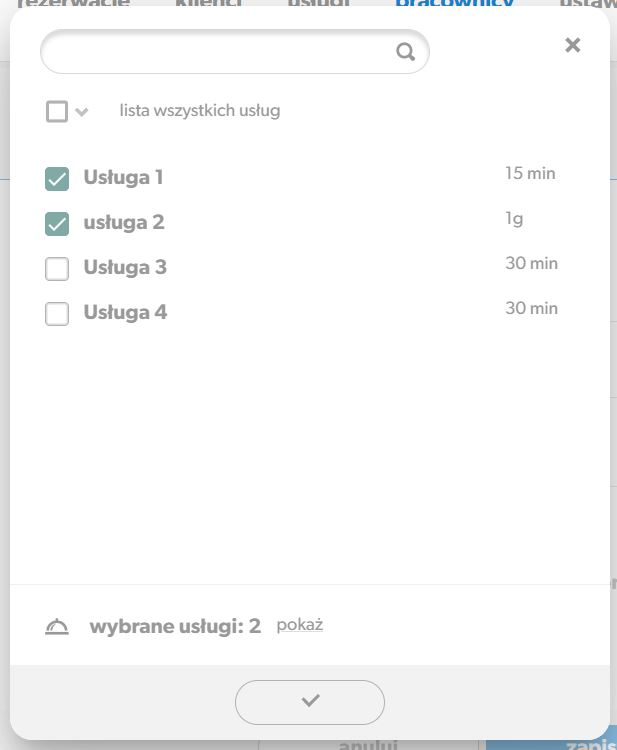Check the Usługa 4 checkbox

[x=57, y=314]
